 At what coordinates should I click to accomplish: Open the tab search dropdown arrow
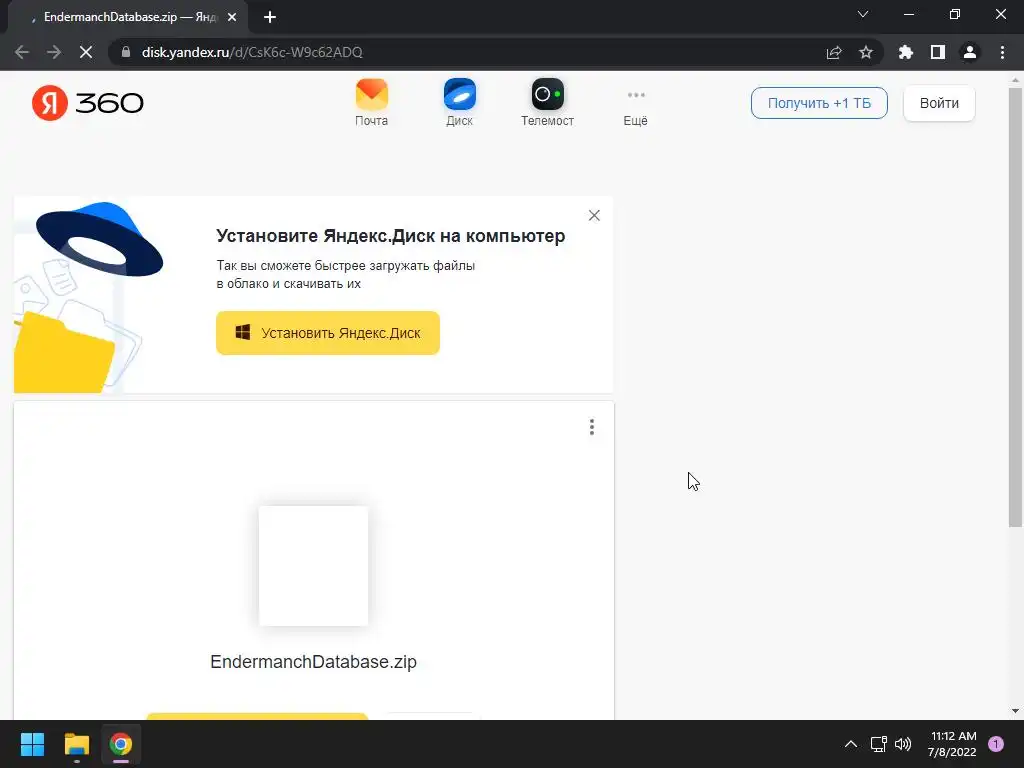[863, 14]
